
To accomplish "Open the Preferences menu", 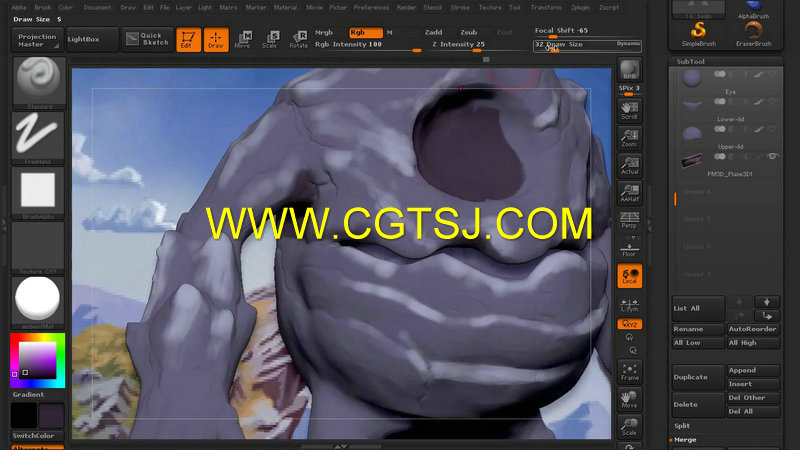I will tap(371, 8).
